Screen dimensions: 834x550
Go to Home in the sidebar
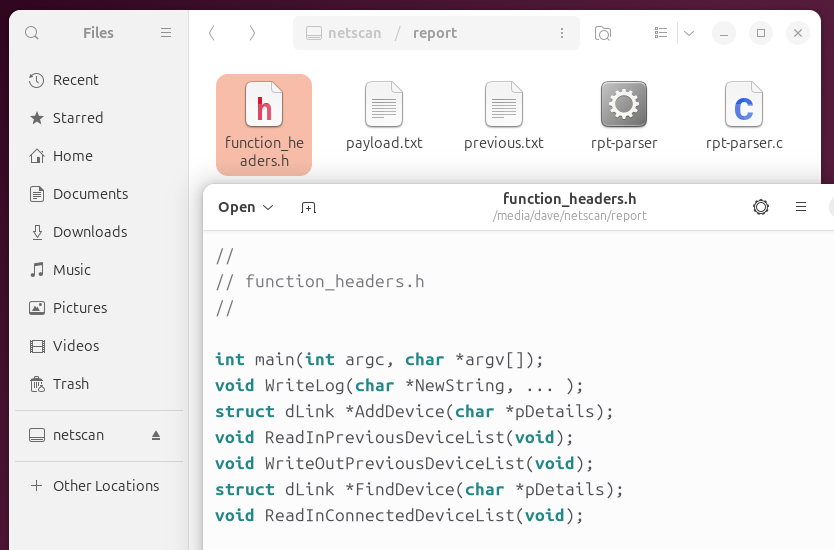tap(99, 156)
